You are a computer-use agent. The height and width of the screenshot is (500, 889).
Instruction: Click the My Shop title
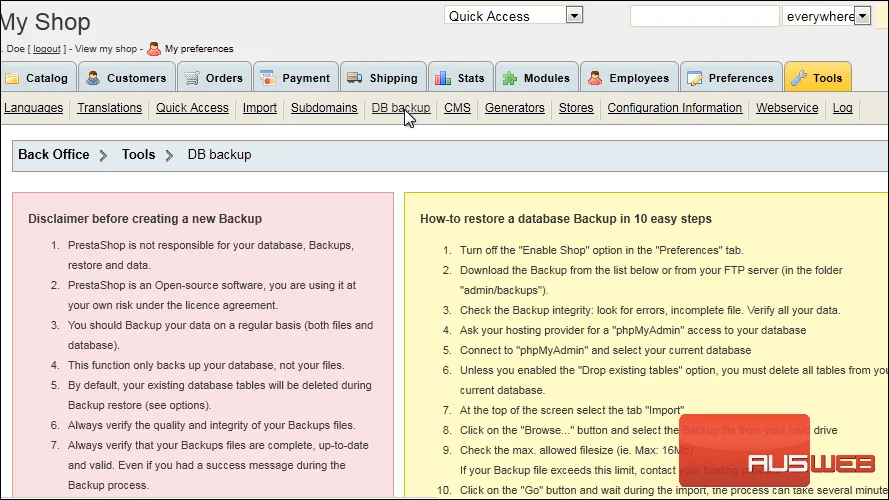(x=45, y=22)
